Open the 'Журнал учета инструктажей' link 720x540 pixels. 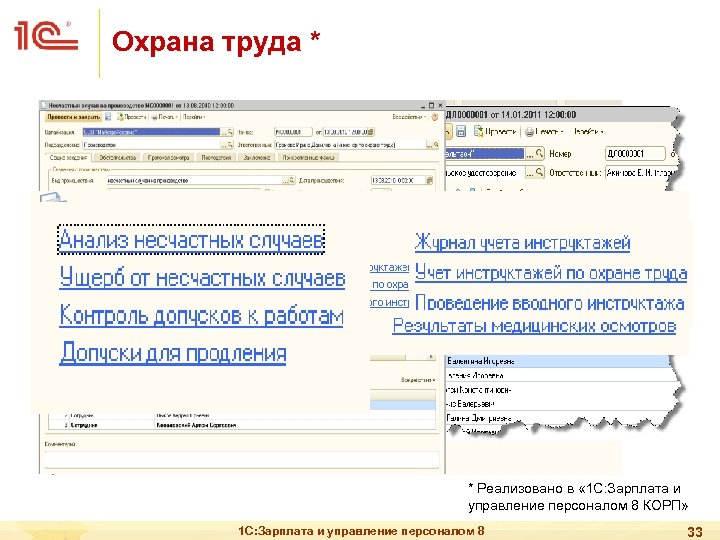pos(522,242)
